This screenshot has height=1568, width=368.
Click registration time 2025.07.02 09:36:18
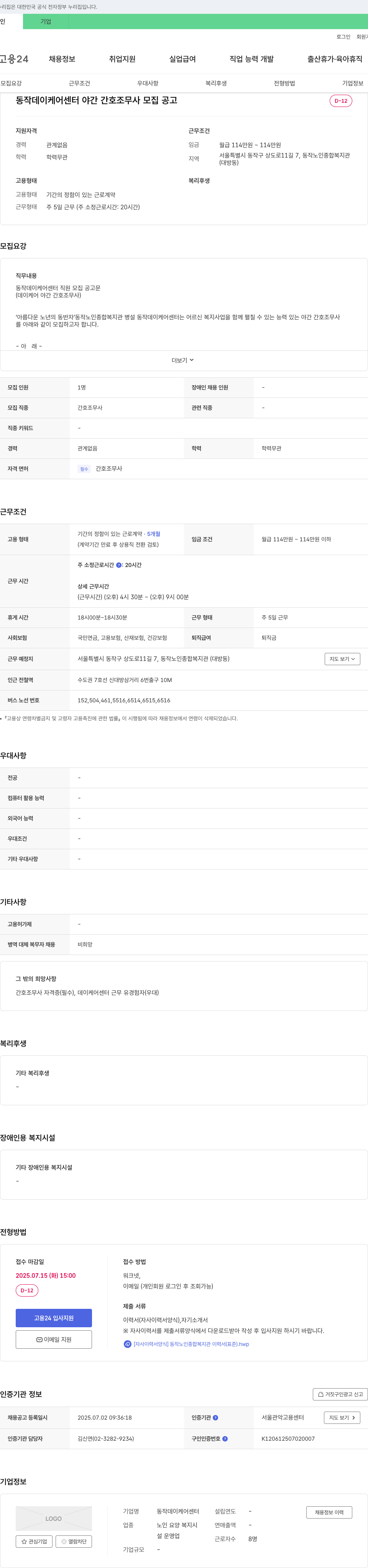[x=105, y=1418]
